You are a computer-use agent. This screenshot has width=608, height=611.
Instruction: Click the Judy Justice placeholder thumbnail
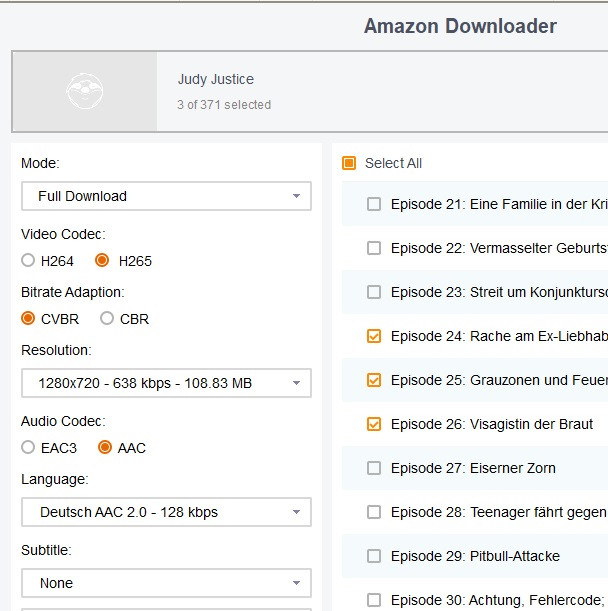pos(85,92)
